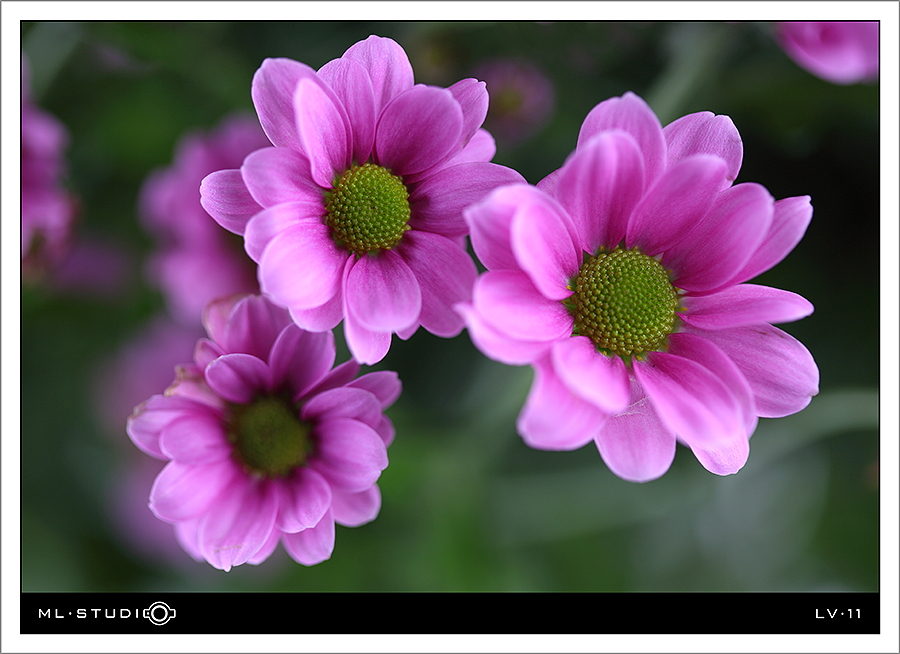The height and width of the screenshot is (654, 900).
Task: Click the LV·11 label
Action: click(x=838, y=614)
